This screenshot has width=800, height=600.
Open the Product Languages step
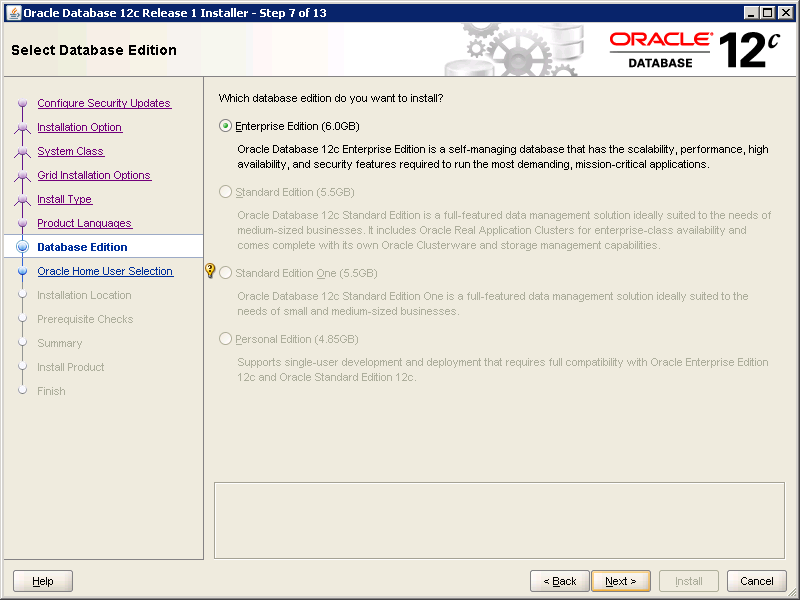(x=85, y=223)
